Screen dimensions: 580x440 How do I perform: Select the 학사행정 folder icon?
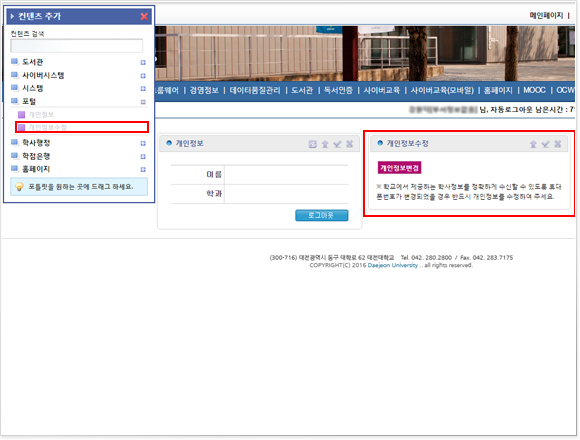coord(14,142)
